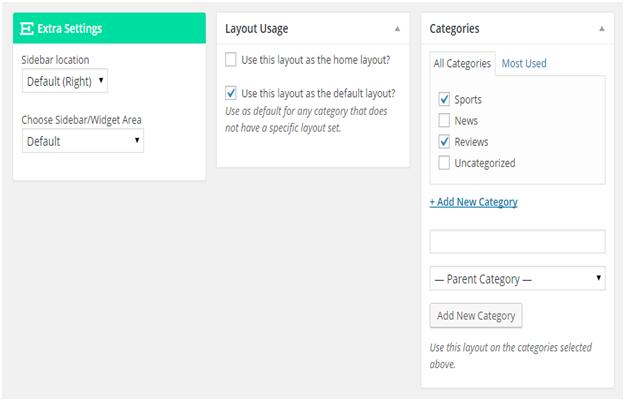The image size is (625, 401).
Task: Click the Categories panel heading text
Action: click(454, 29)
